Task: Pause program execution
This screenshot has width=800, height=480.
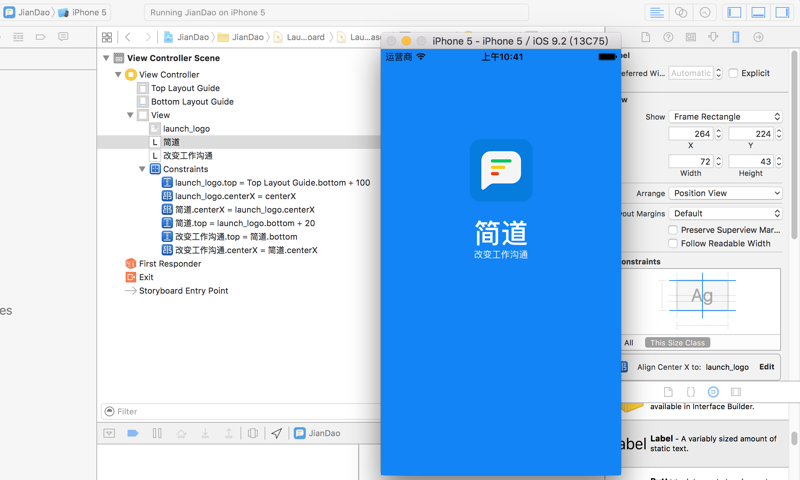Action: (157, 433)
